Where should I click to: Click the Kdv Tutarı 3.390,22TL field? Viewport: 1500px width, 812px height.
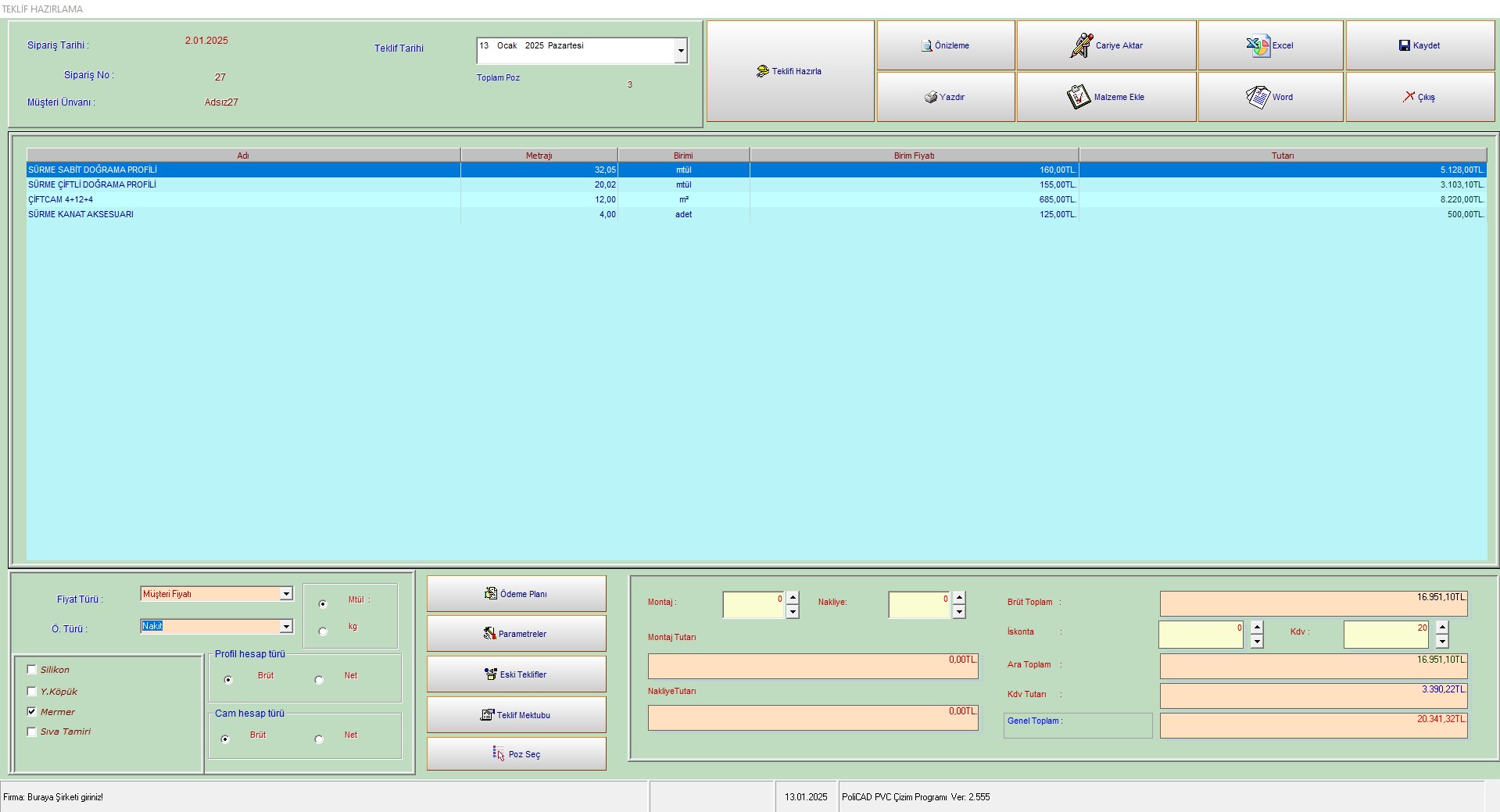click(x=1313, y=696)
